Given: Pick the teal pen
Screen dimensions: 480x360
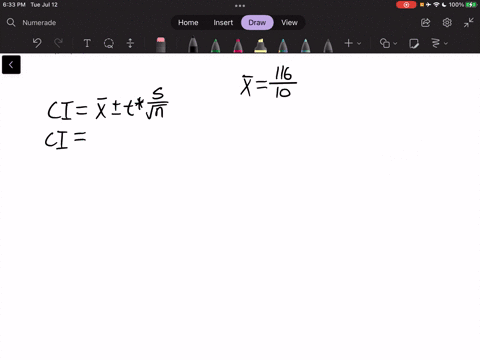Looking at the screenshot, I should point(305,45).
